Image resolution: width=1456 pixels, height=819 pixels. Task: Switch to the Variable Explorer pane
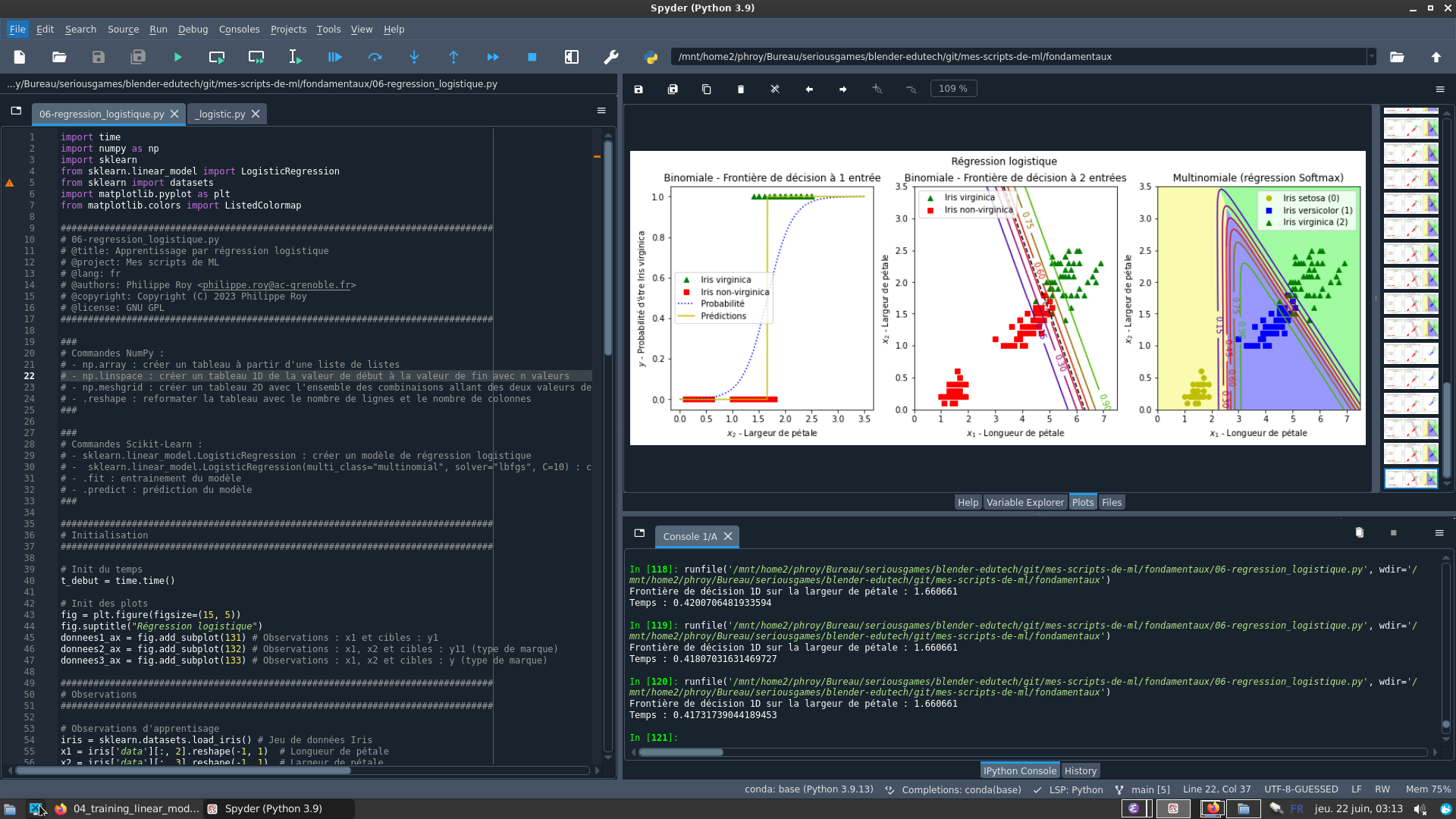(x=1025, y=503)
